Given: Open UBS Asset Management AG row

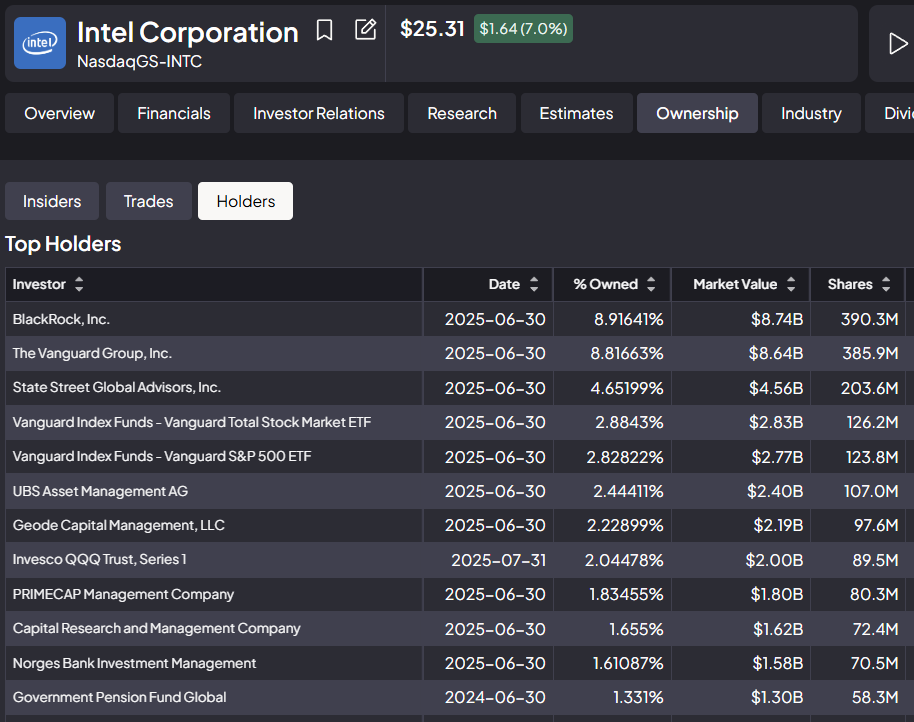Looking at the screenshot, I should click(455, 491).
